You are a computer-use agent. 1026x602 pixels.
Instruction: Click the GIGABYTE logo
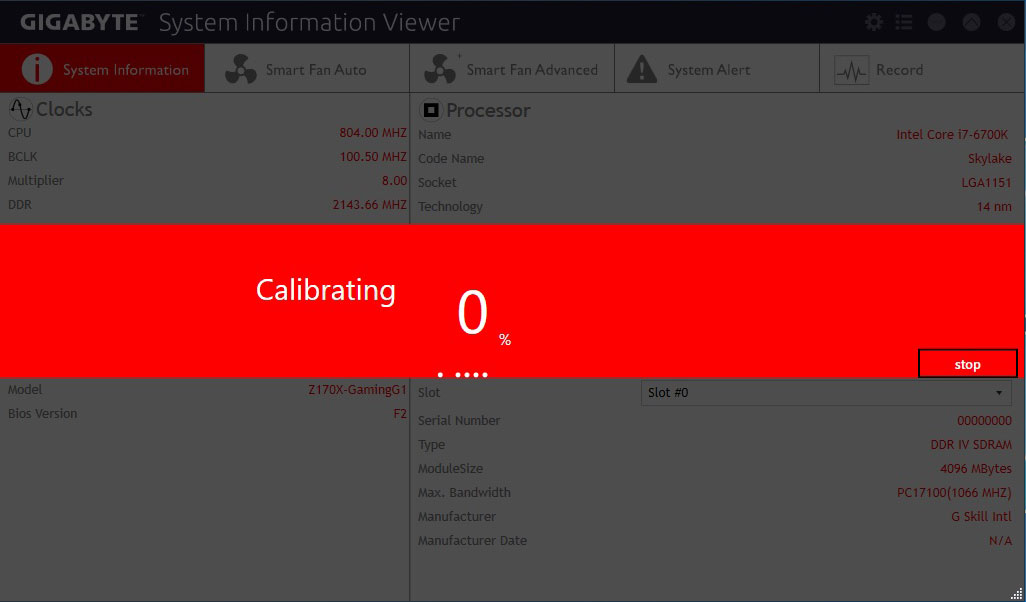pos(80,23)
